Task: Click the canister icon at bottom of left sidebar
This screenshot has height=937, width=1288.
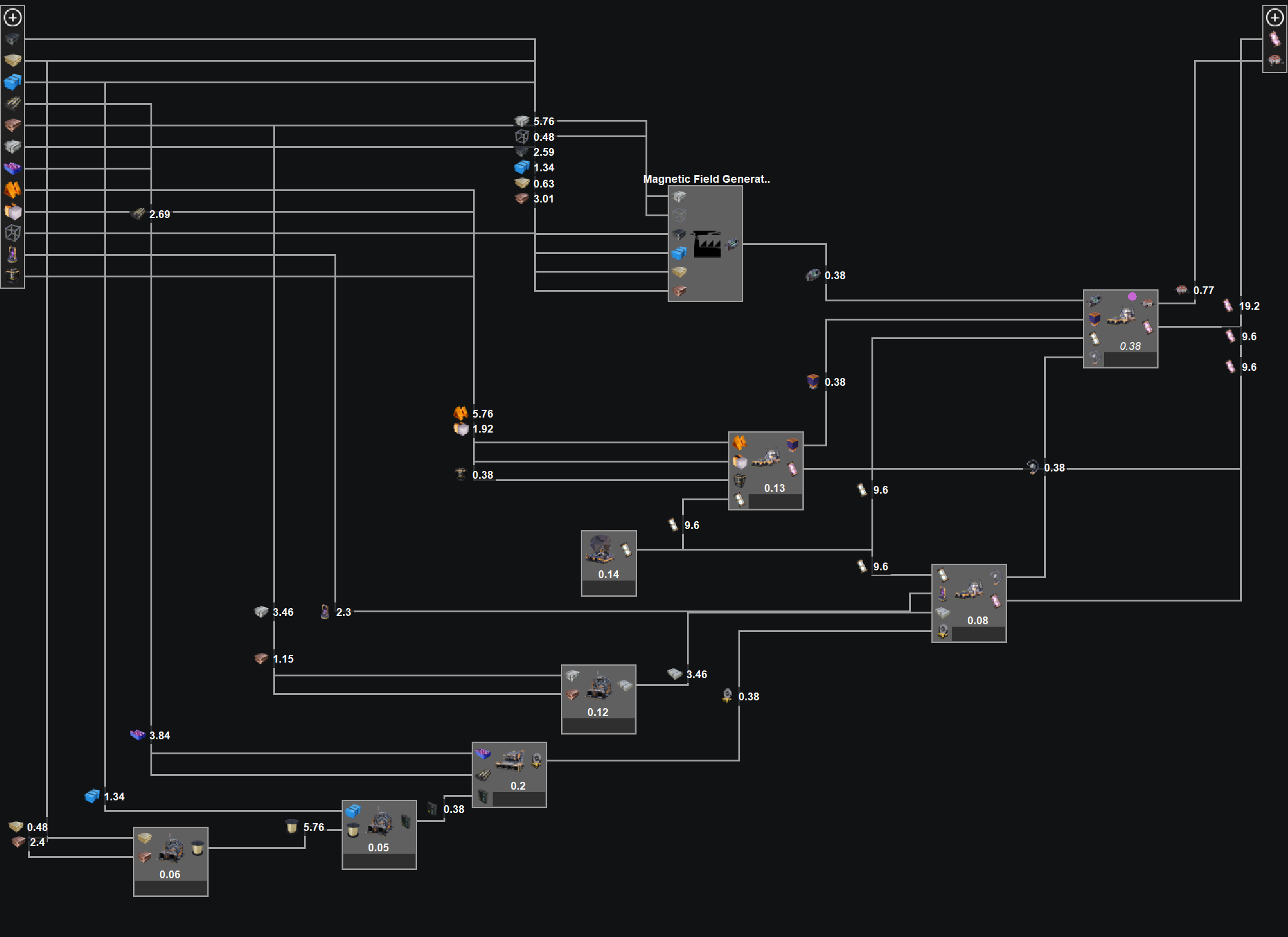Action: click(13, 275)
